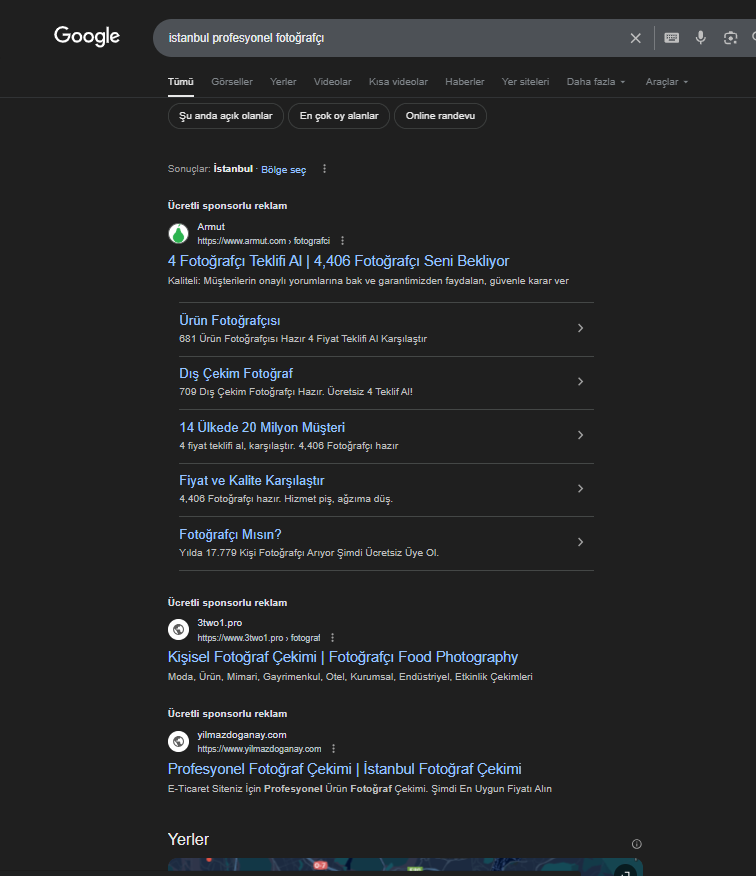Switch to the Görseller tab

click(232, 82)
